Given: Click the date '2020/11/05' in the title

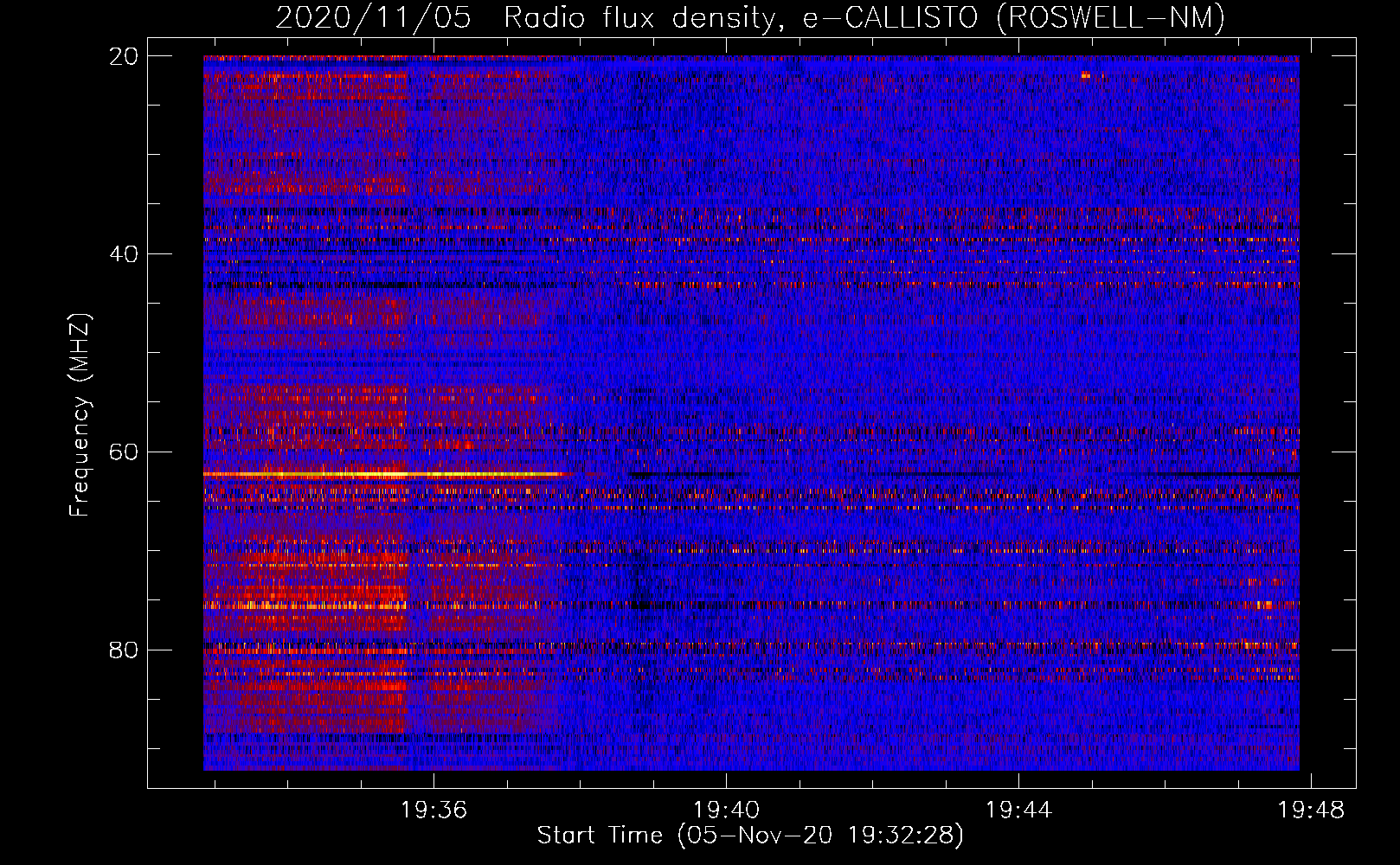Looking at the screenshot, I should [x=374, y=17].
